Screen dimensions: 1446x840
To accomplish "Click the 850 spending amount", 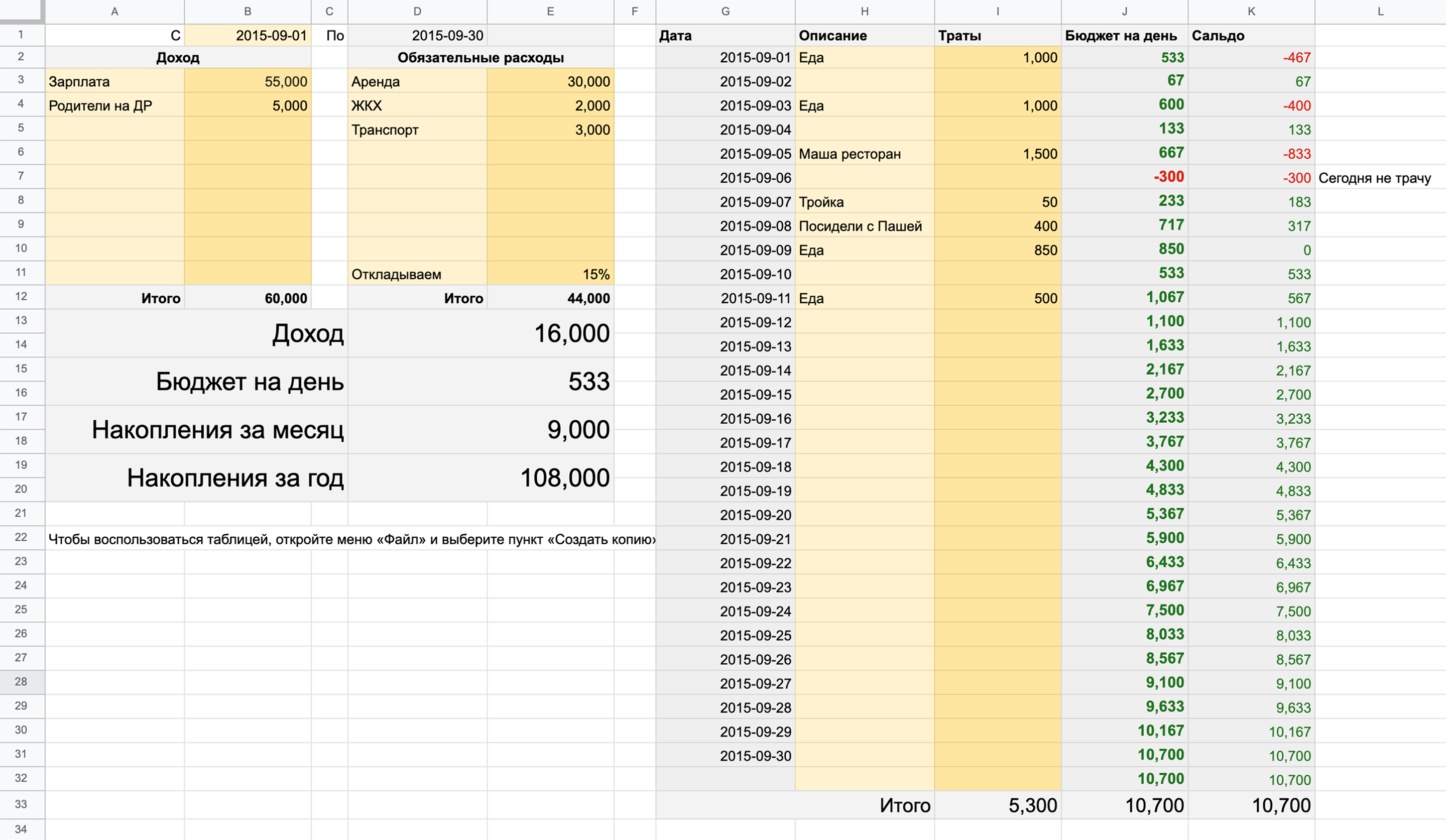I will [998, 250].
